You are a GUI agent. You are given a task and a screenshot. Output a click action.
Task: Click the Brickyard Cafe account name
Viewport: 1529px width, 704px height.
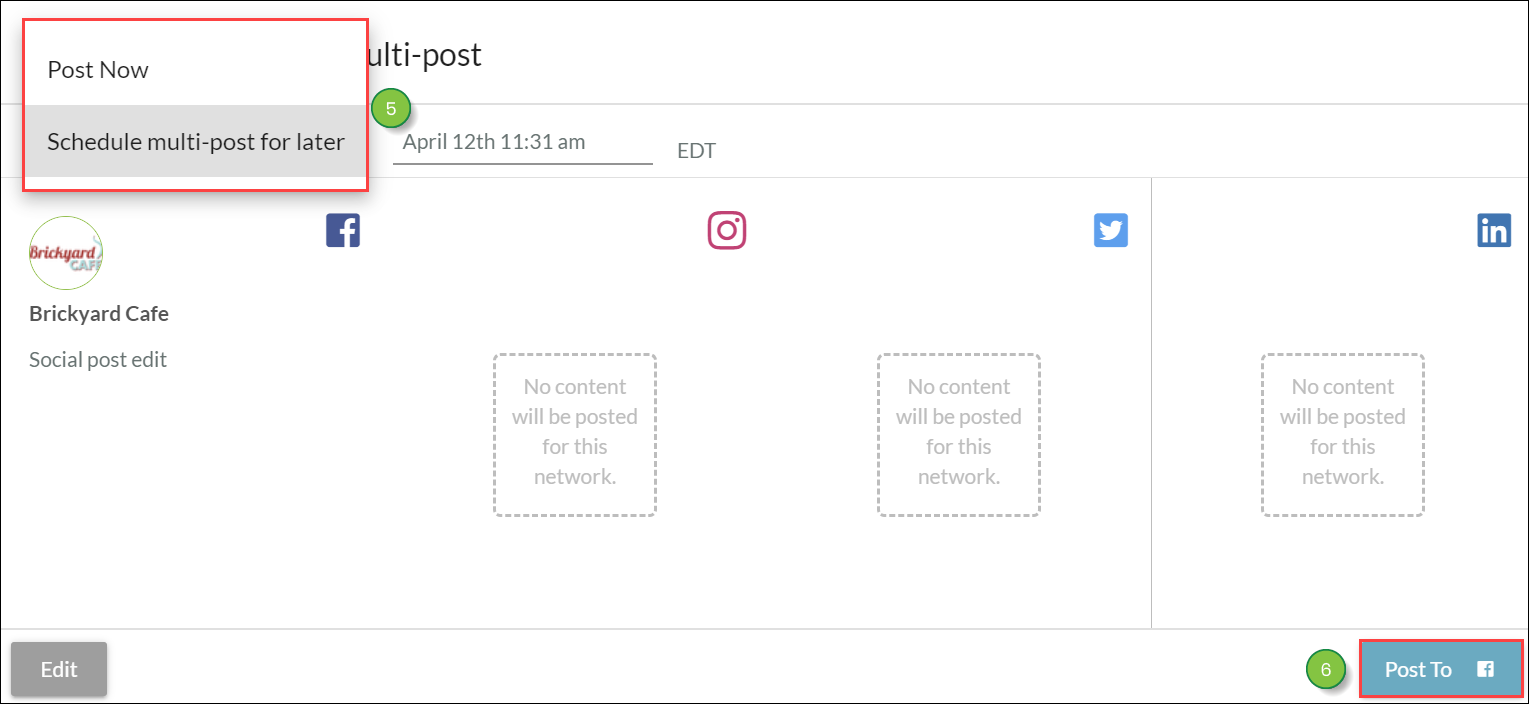tap(99, 313)
